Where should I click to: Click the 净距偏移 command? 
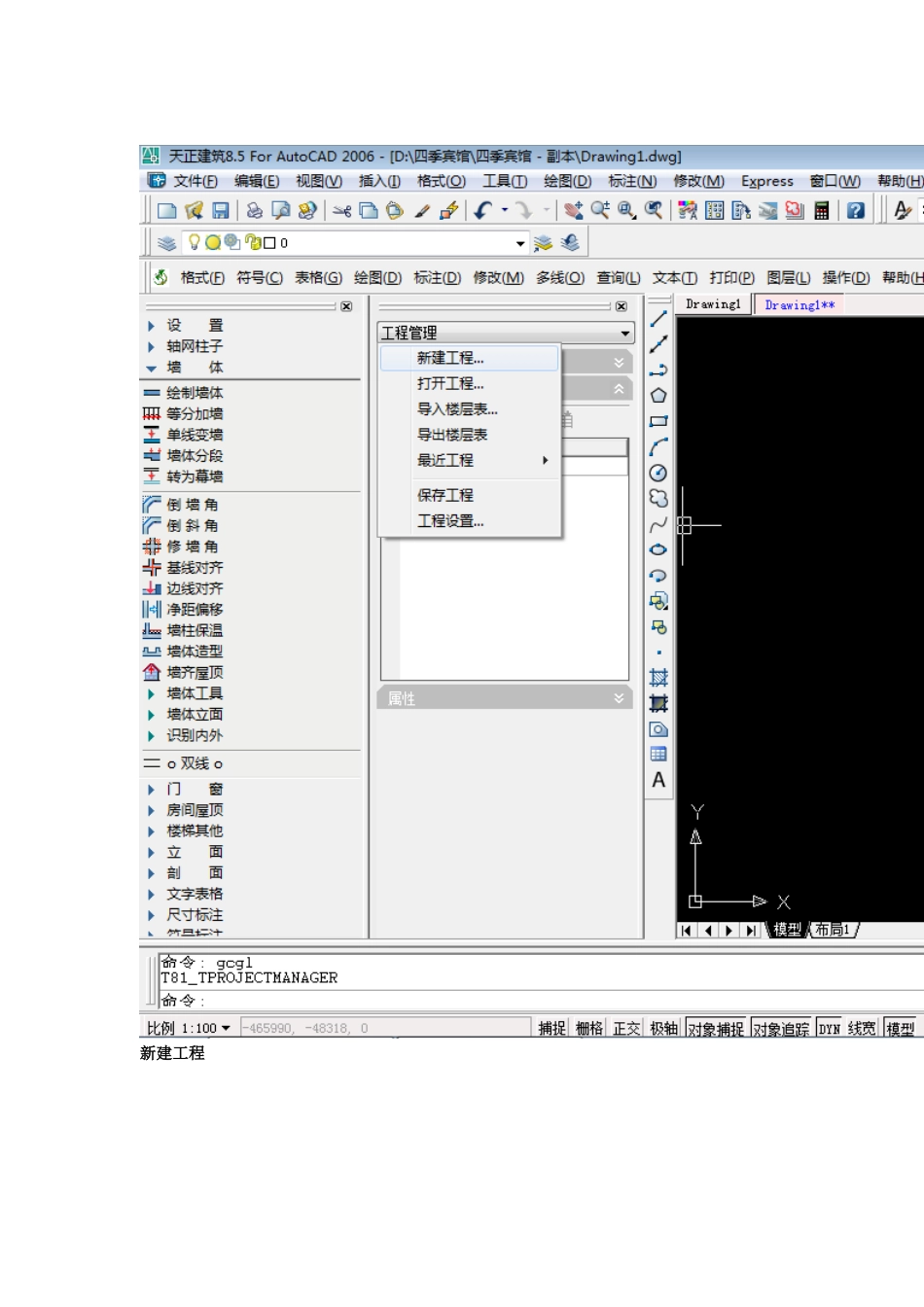pos(184,610)
